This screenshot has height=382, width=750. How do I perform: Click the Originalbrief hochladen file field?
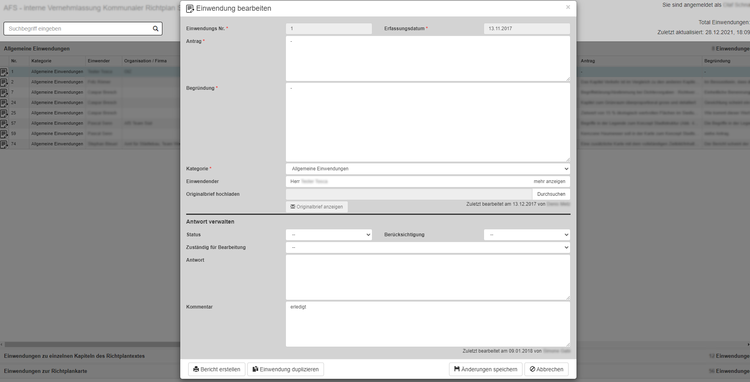coord(409,194)
